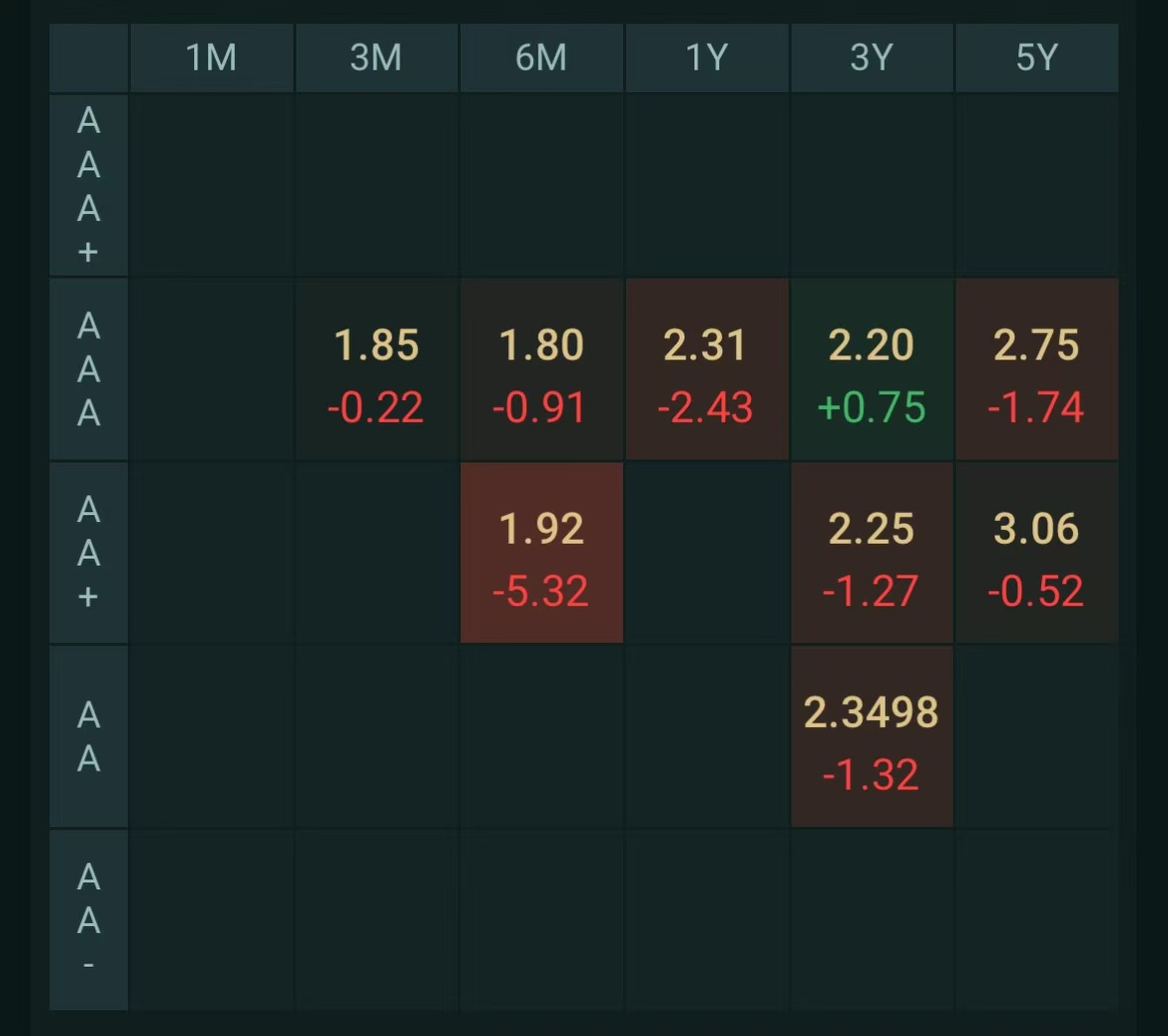Select the 5Y column header
The height and width of the screenshot is (1036, 1168).
(x=1037, y=58)
